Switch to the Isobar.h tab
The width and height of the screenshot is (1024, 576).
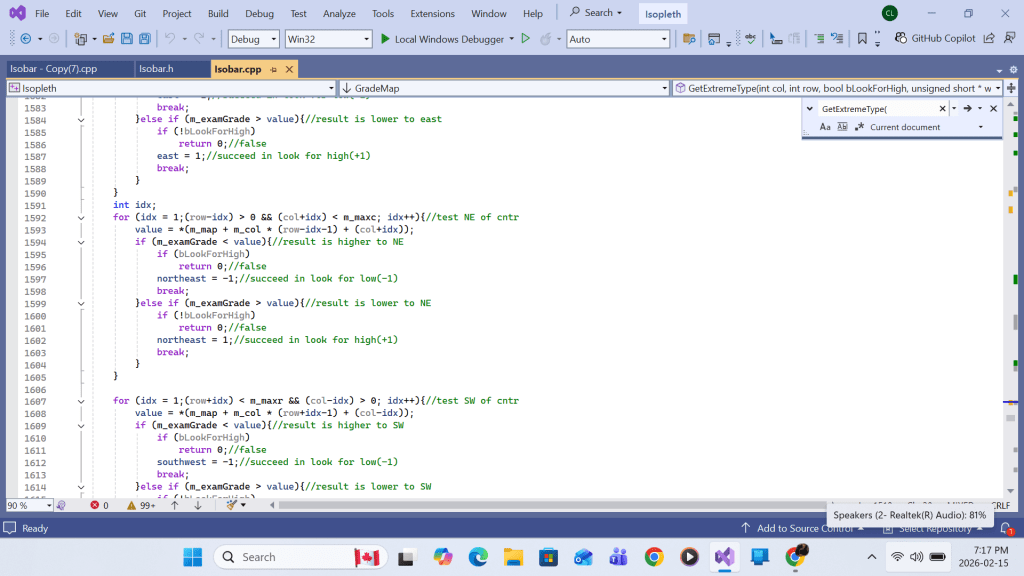click(156, 69)
